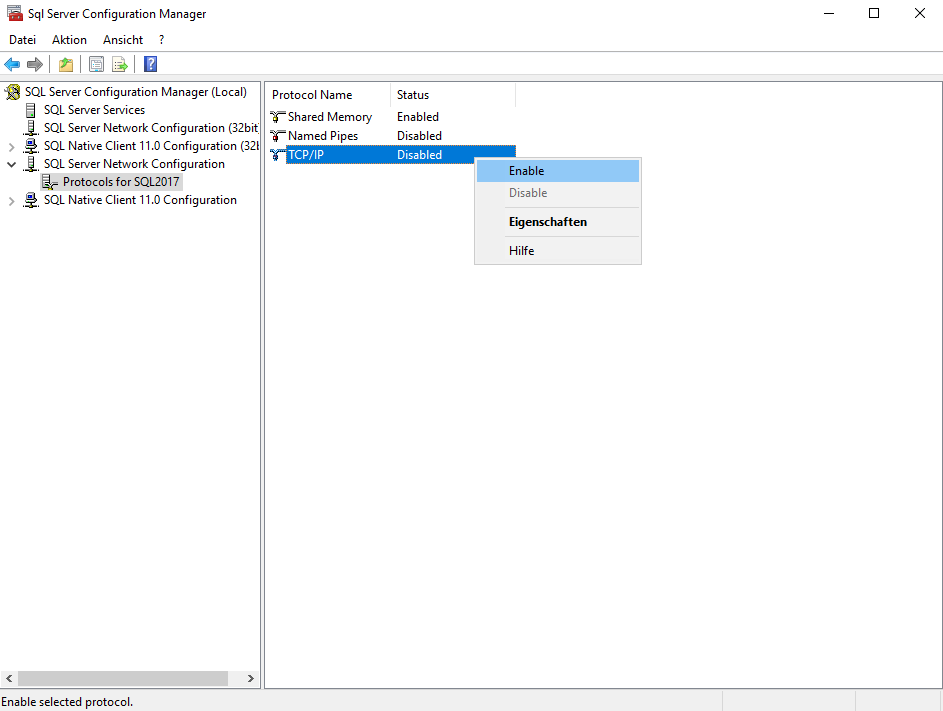Screen dimensions: 943x711
Task: Select Protocols for SQL2017 label
Action: pos(121,182)
